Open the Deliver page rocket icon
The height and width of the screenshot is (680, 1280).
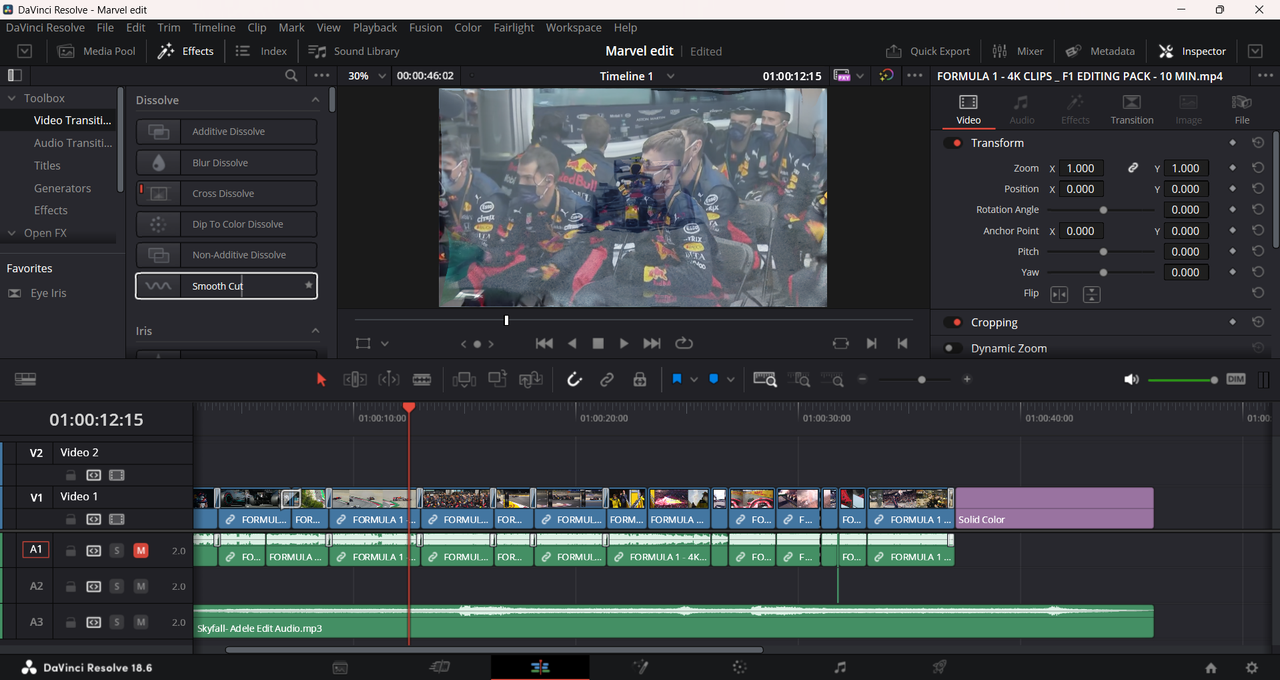(939, 667)
